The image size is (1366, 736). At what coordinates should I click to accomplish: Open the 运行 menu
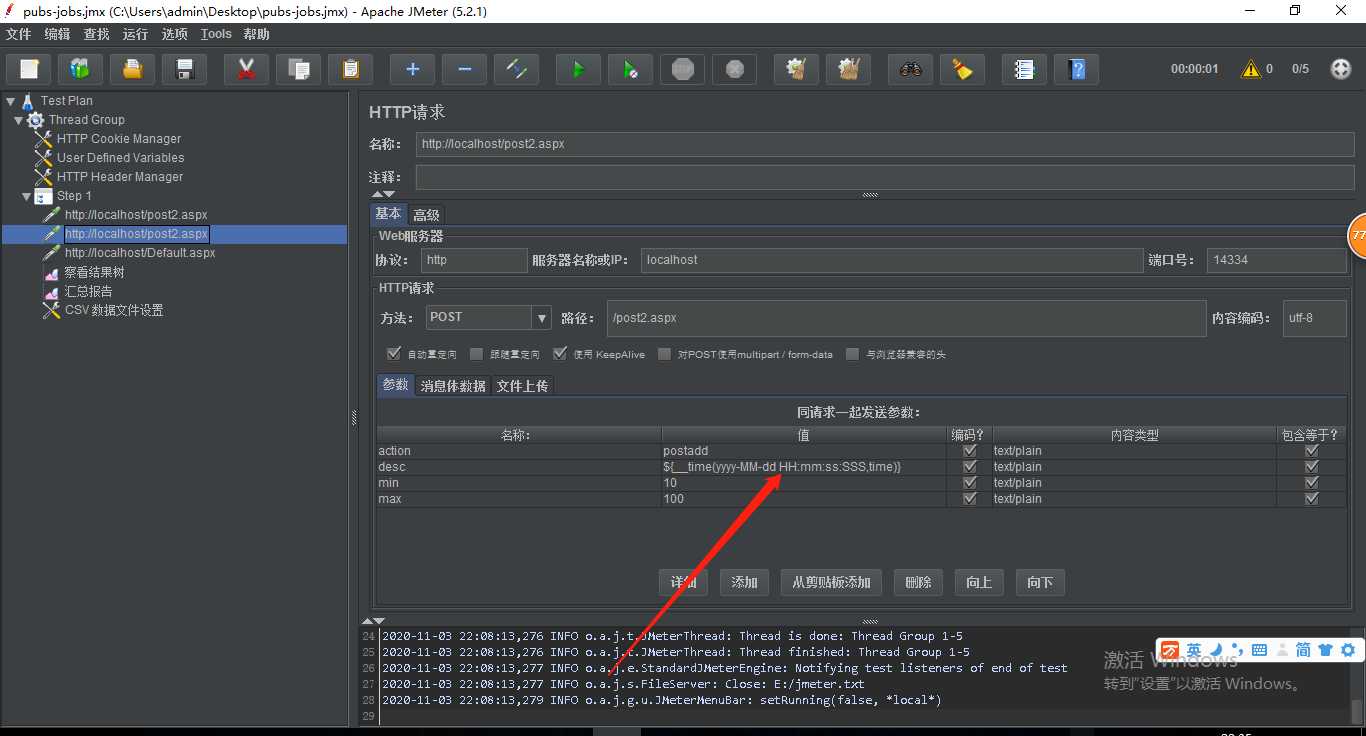tap(135, 34)
